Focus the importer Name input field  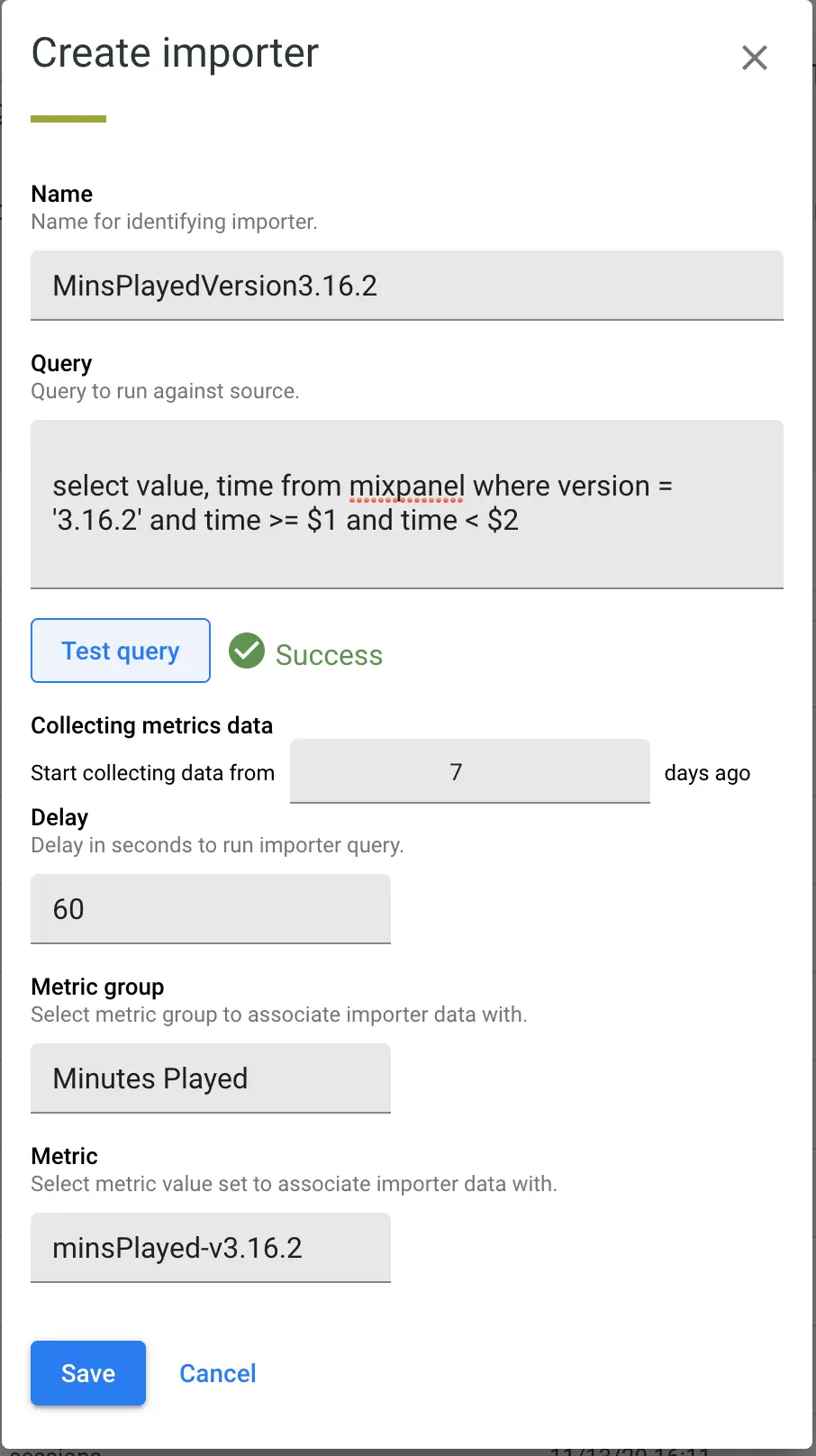(406, 286)
